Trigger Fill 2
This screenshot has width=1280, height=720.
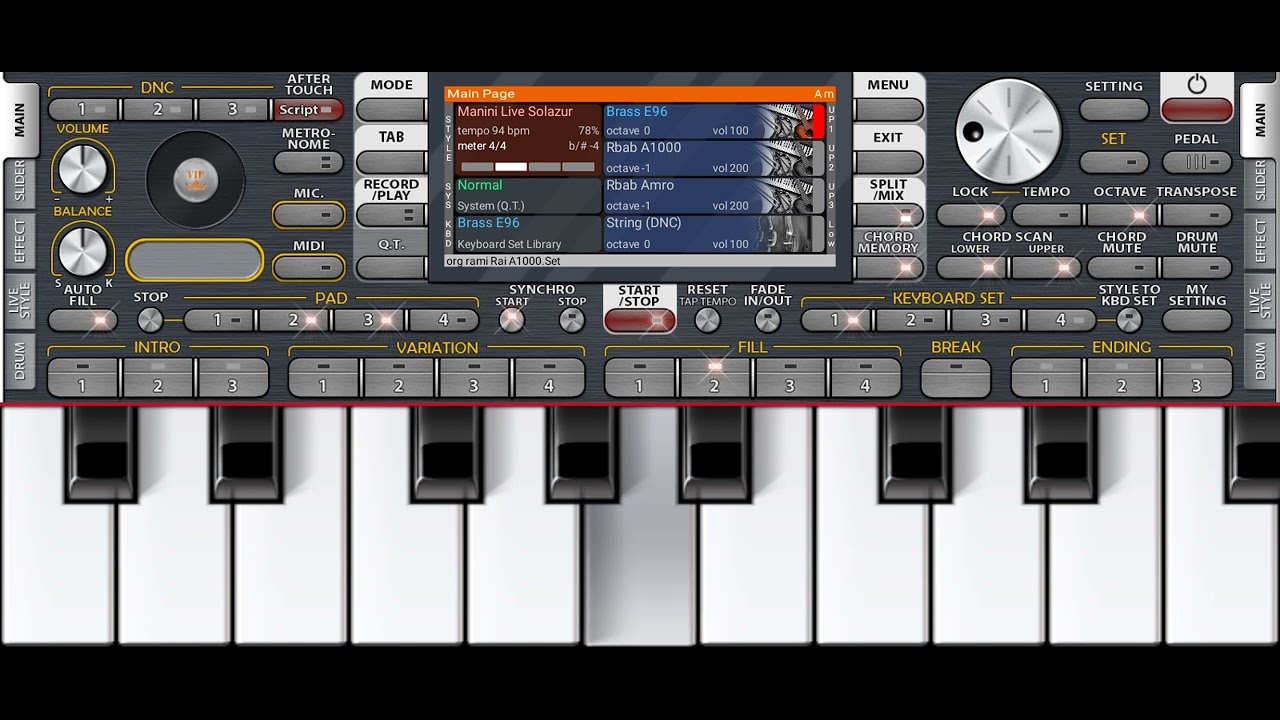point(714,379)
